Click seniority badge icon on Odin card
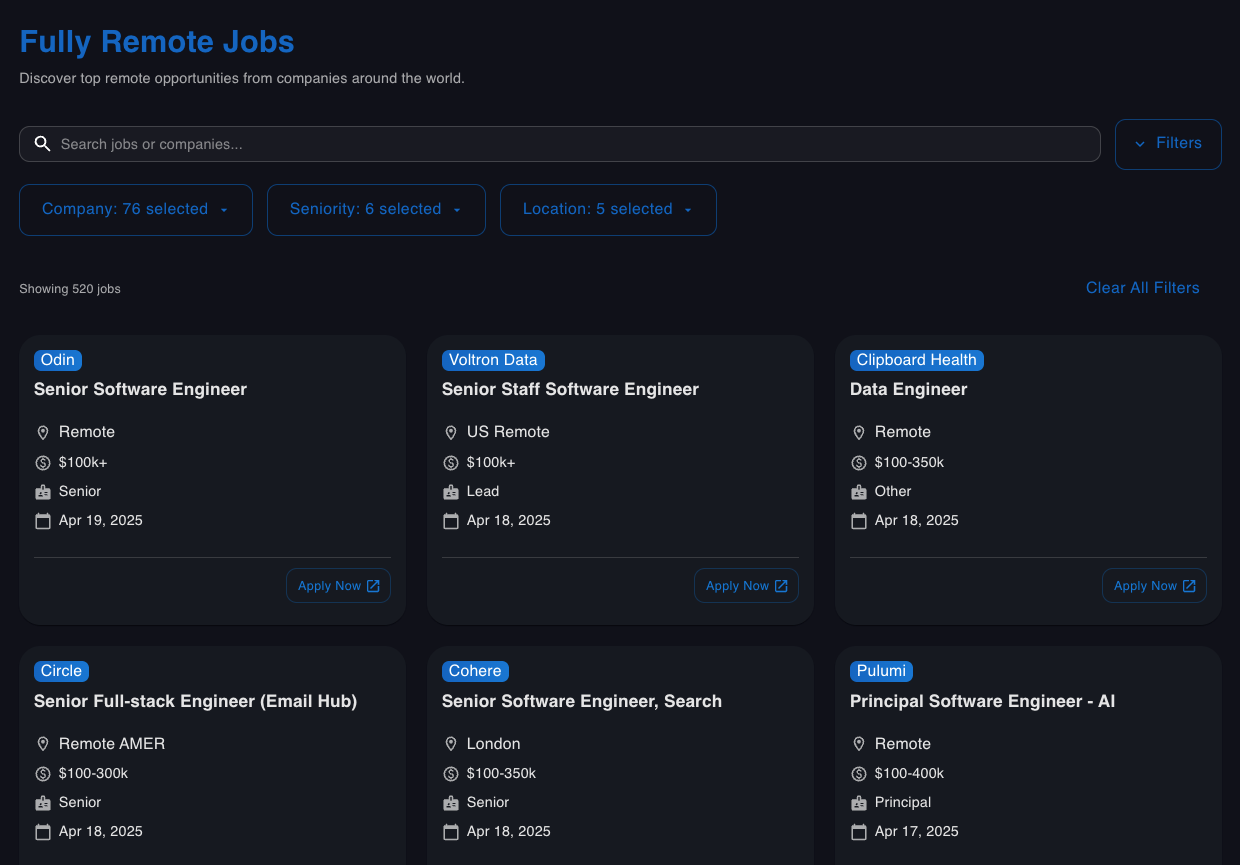The image size is (1240, 865). [43, 492]
